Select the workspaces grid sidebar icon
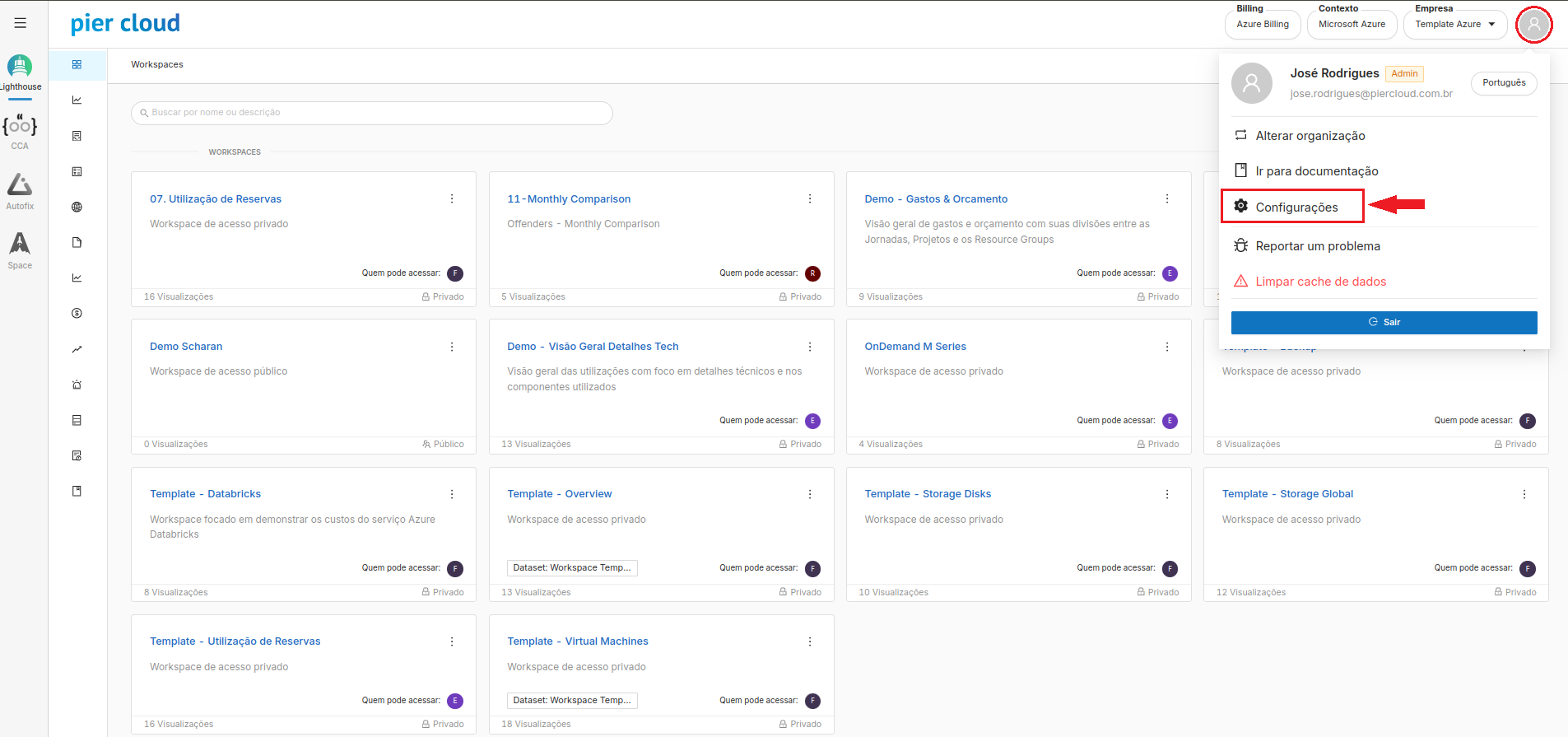This screenshot has height=737, width=1568. click(x=77, y=65)
